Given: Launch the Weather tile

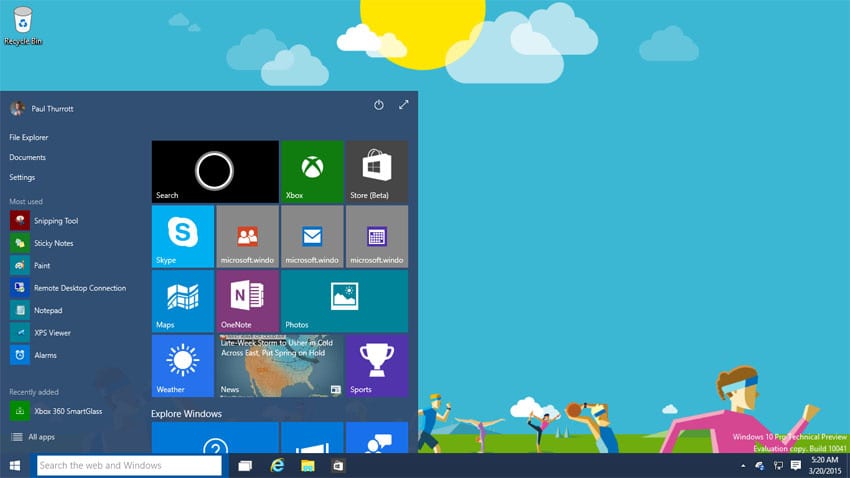Looking at the screenshot, I should coord(183,365).
